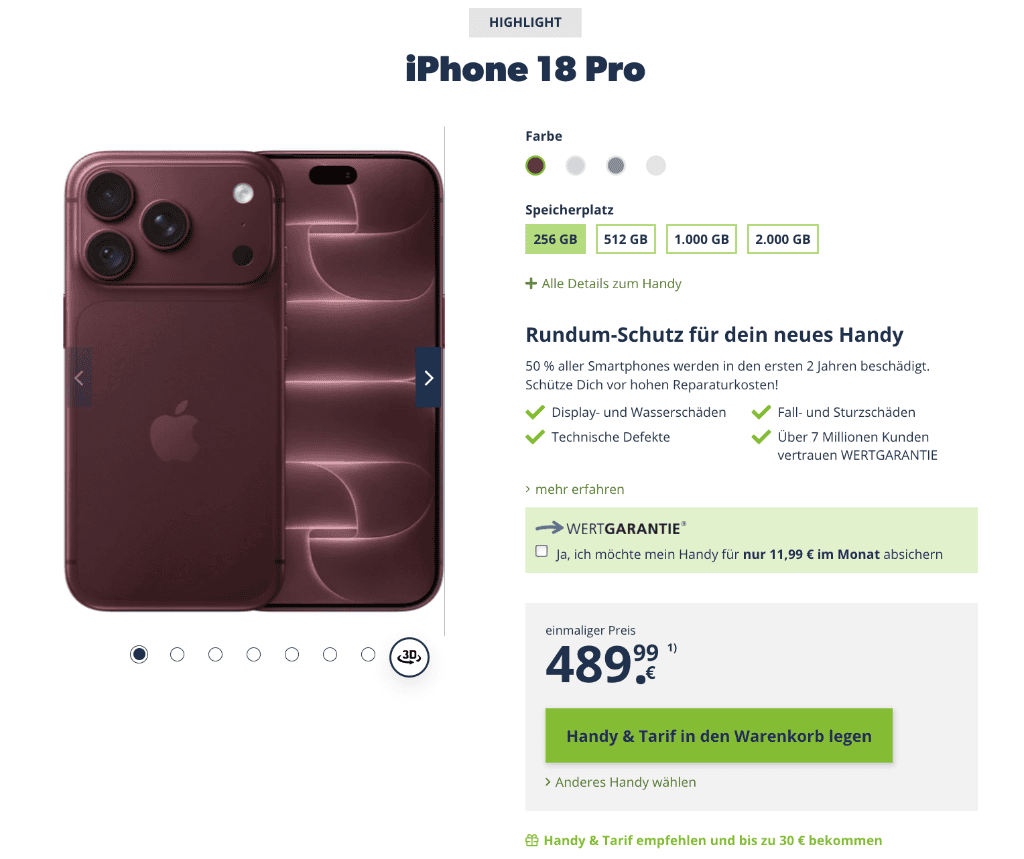Pick the dark gray-blue color swatch
The height and width of the screenshot is (859, 1024).
[616, 166]
